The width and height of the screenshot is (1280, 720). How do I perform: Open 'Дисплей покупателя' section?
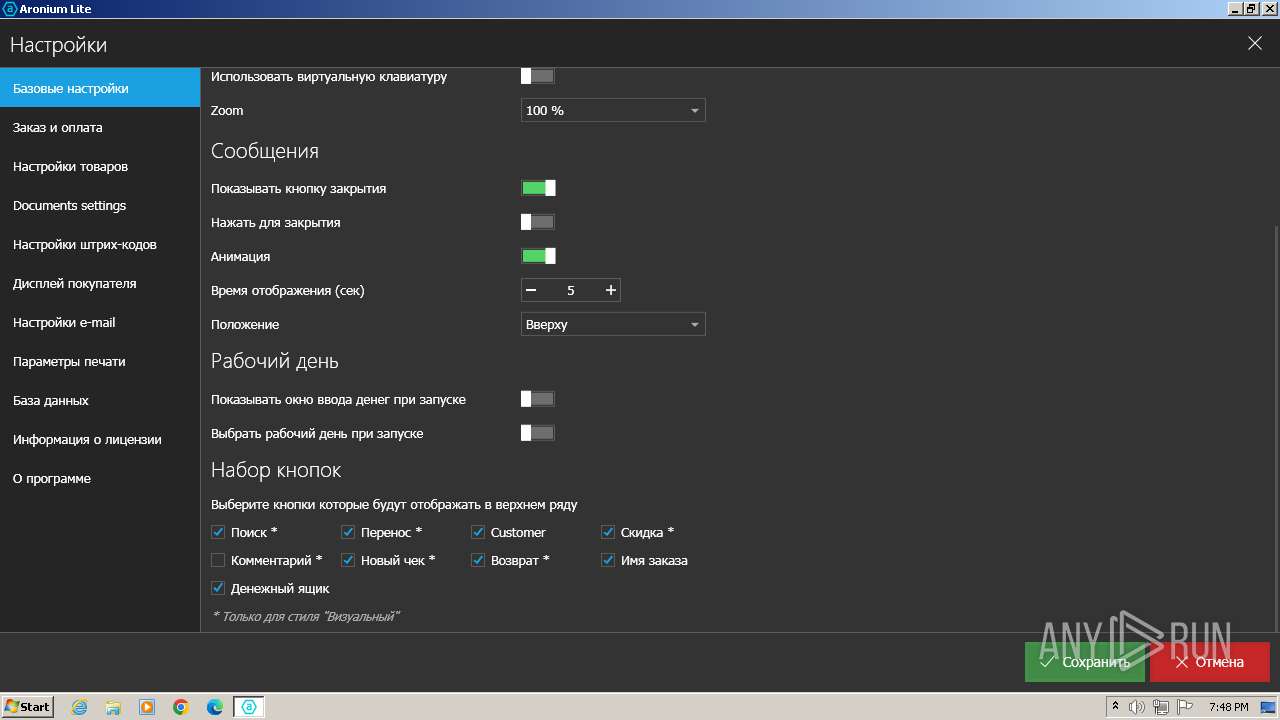pos(100,283)
